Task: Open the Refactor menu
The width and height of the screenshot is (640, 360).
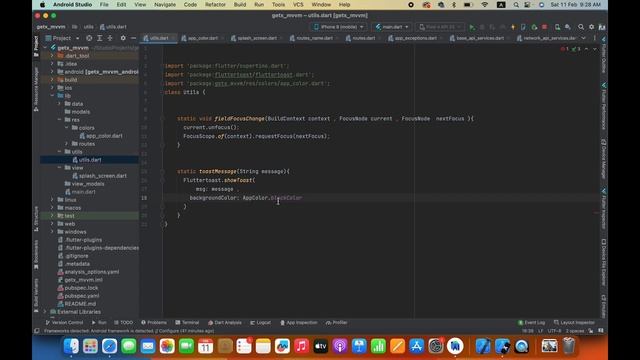Action: [215, 5]
